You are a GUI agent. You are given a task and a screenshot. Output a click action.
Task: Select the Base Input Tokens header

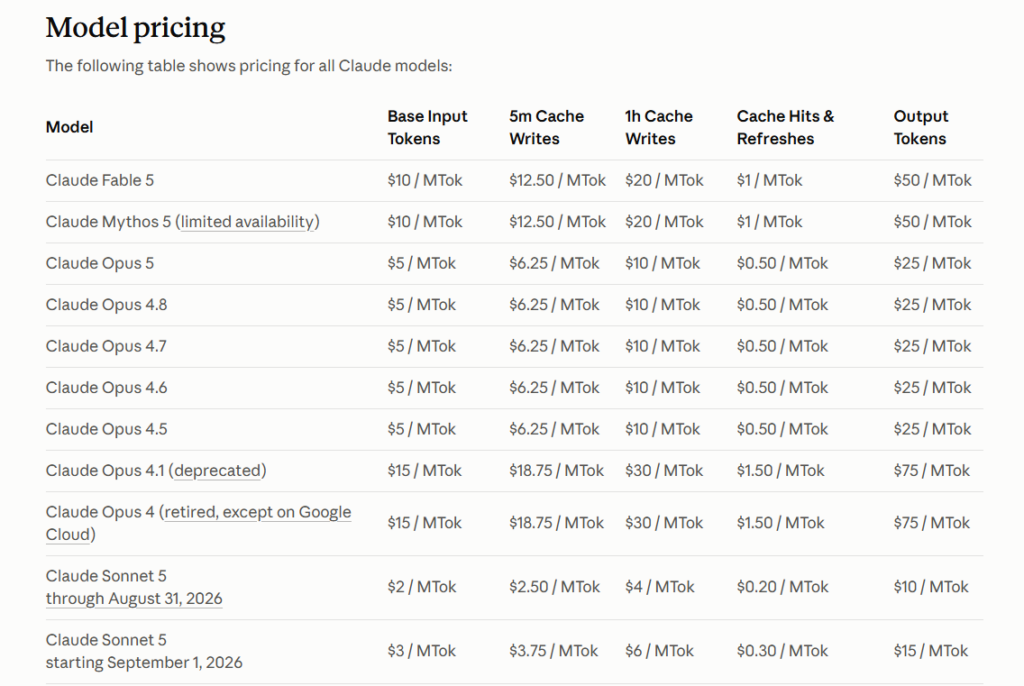(427, 127)
